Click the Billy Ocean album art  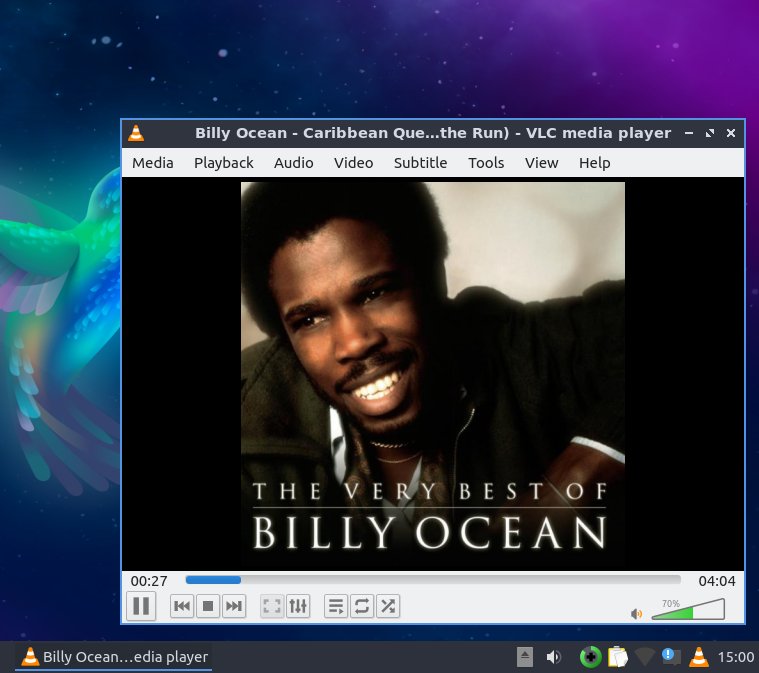tap(433, 374)
